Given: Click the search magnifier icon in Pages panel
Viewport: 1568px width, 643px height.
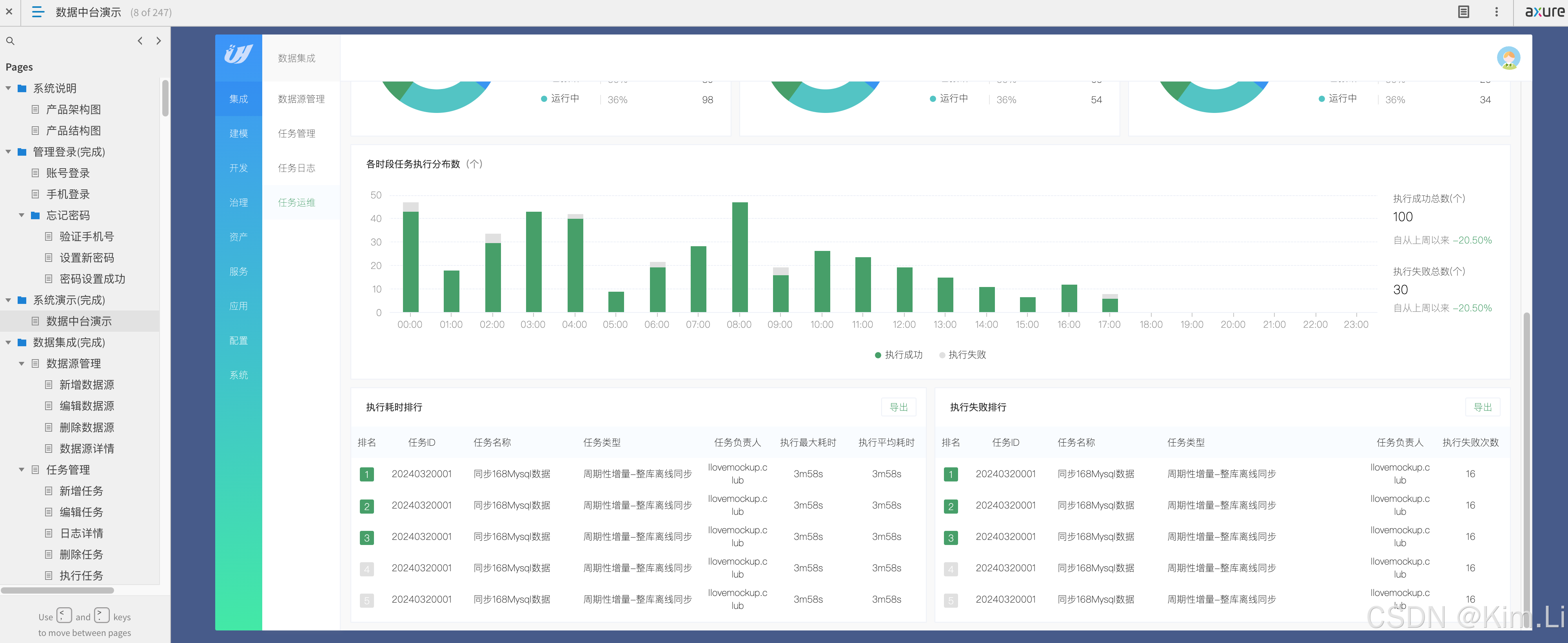Looking at the screenshot, I should [x=10, y=41].
